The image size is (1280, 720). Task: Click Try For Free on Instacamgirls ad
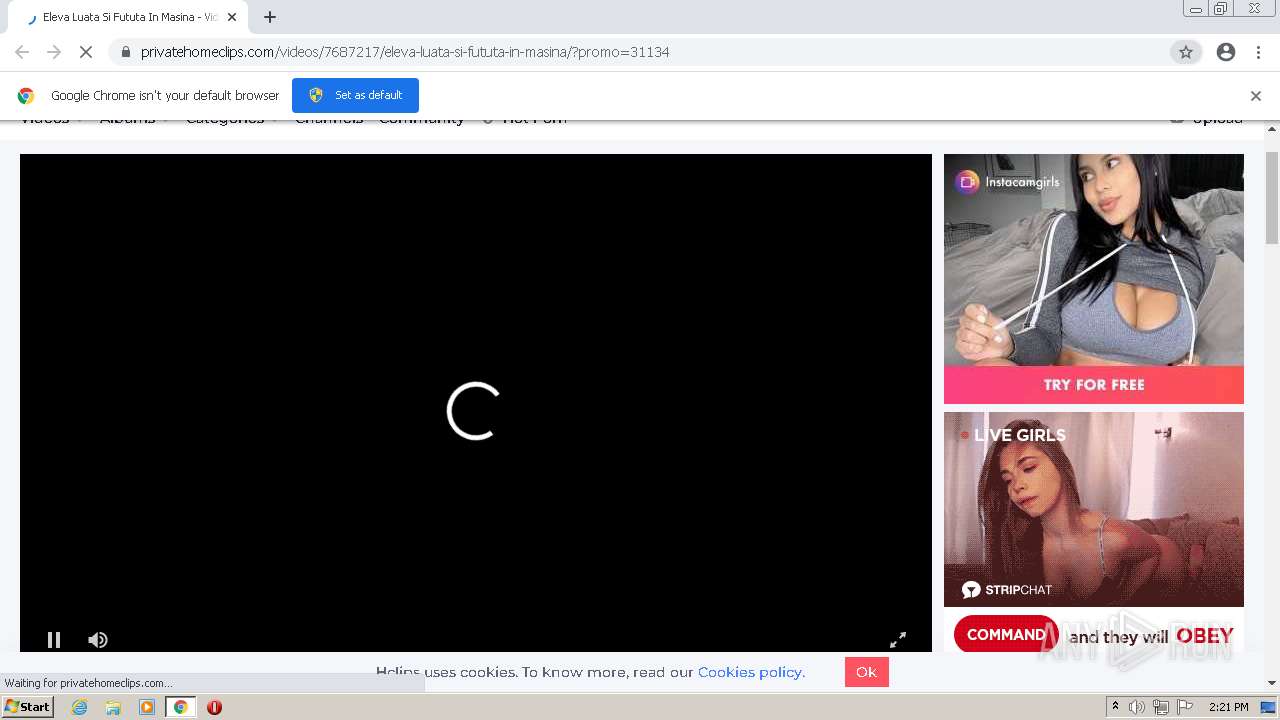(1094, 385)
